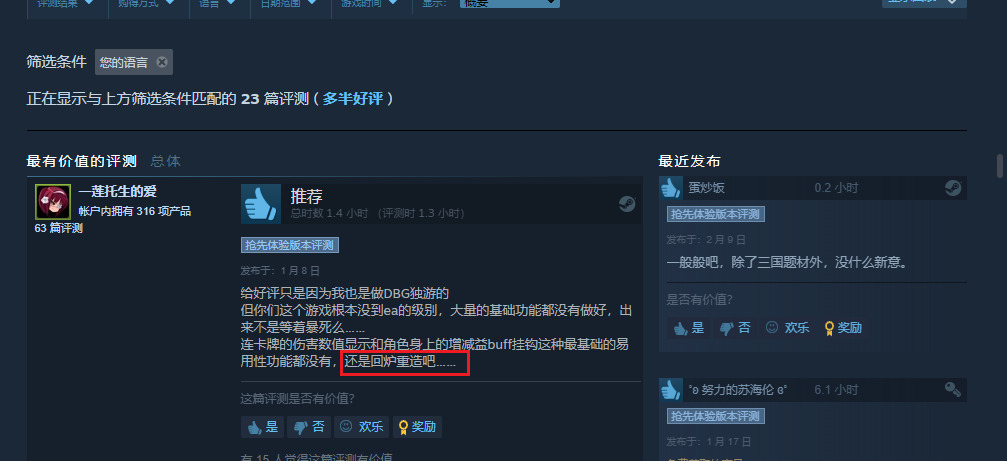
Task: Open the 显示 combo box
Action: pyautogui.click(x=509, y=3)
